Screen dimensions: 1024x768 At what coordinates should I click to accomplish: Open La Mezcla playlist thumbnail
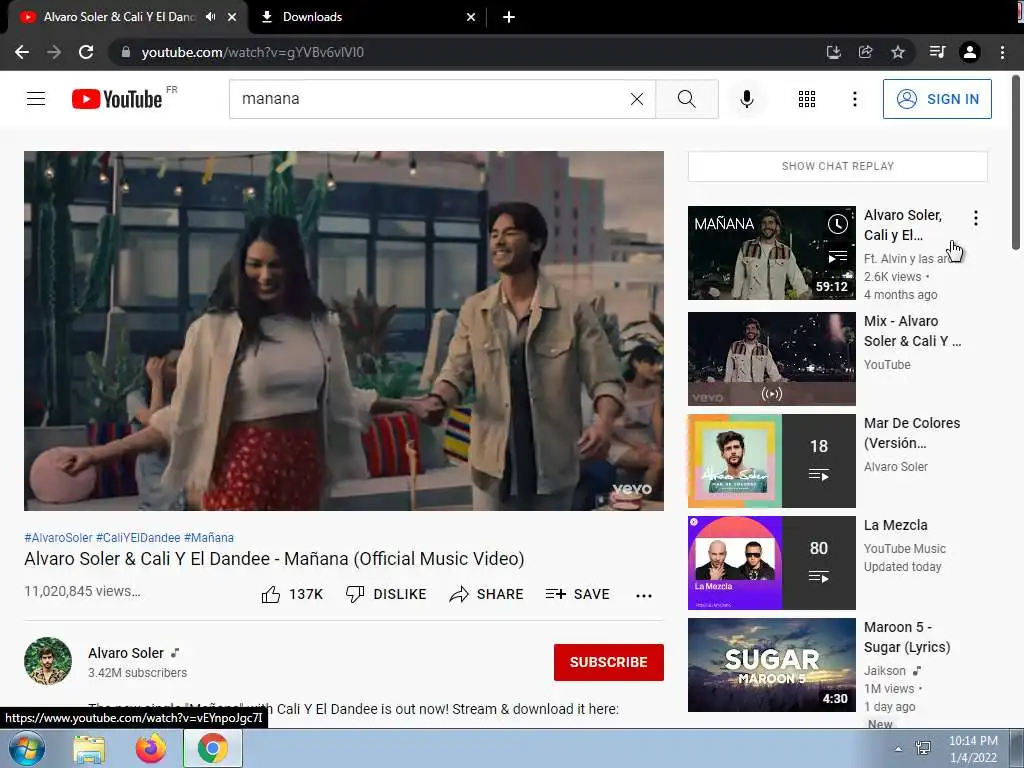[772, 563]
